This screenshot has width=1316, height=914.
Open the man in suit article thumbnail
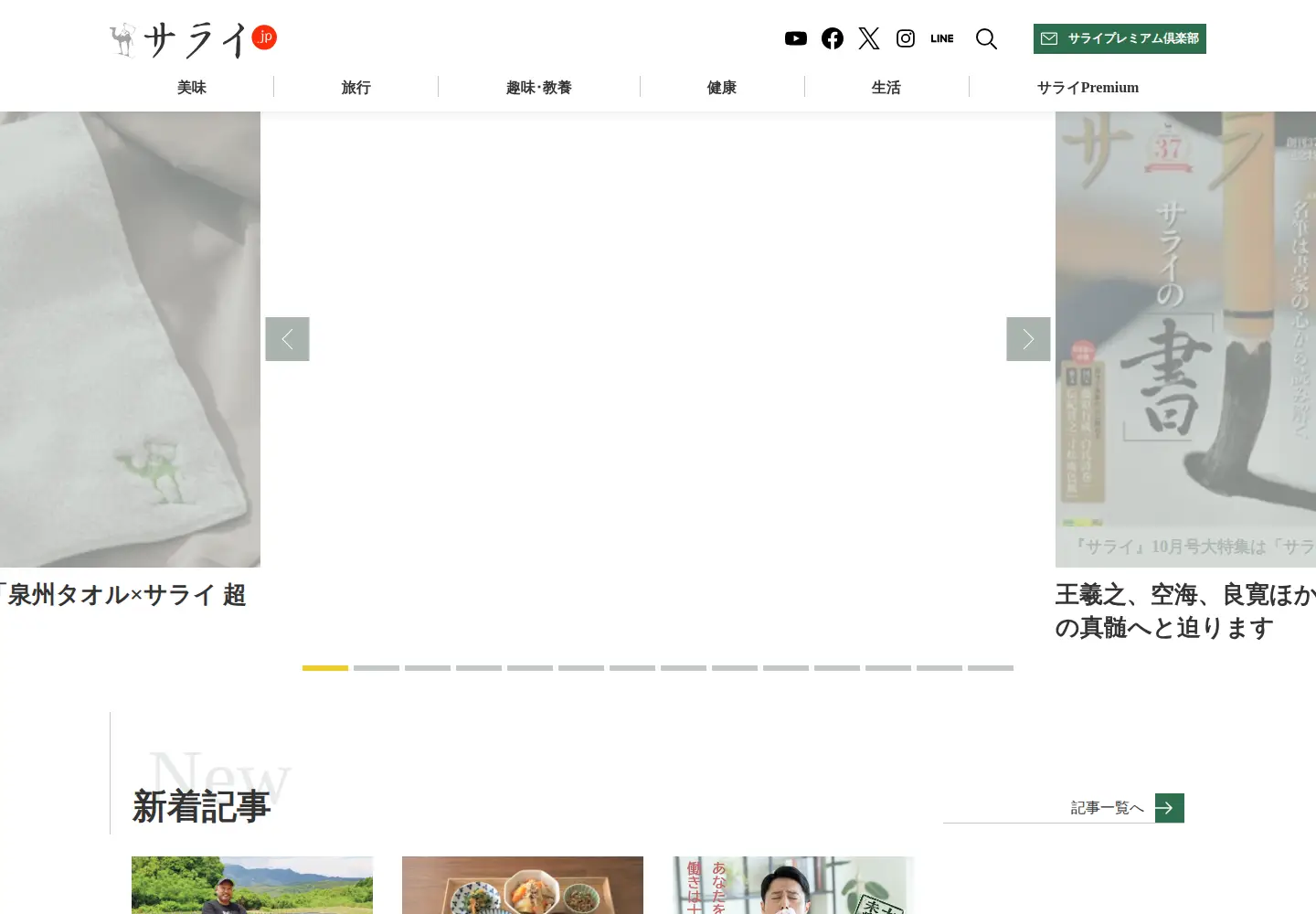coord(793,885)
